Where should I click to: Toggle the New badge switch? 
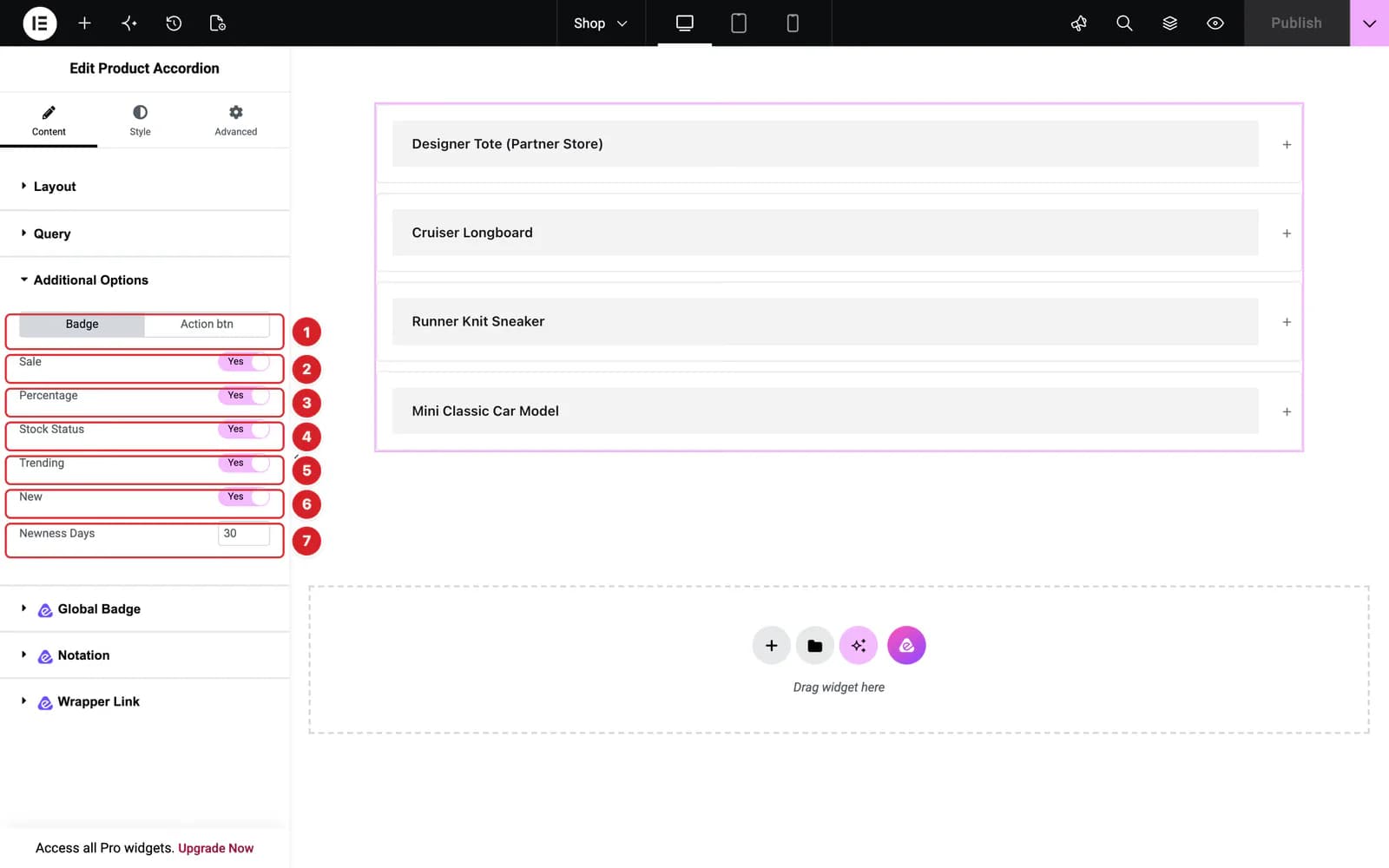coord(244,497)
